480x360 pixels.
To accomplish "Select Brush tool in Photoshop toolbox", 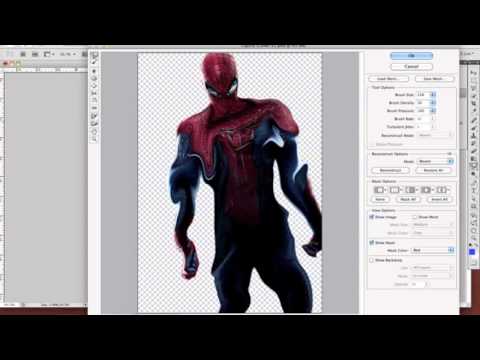I will [474, 127].
